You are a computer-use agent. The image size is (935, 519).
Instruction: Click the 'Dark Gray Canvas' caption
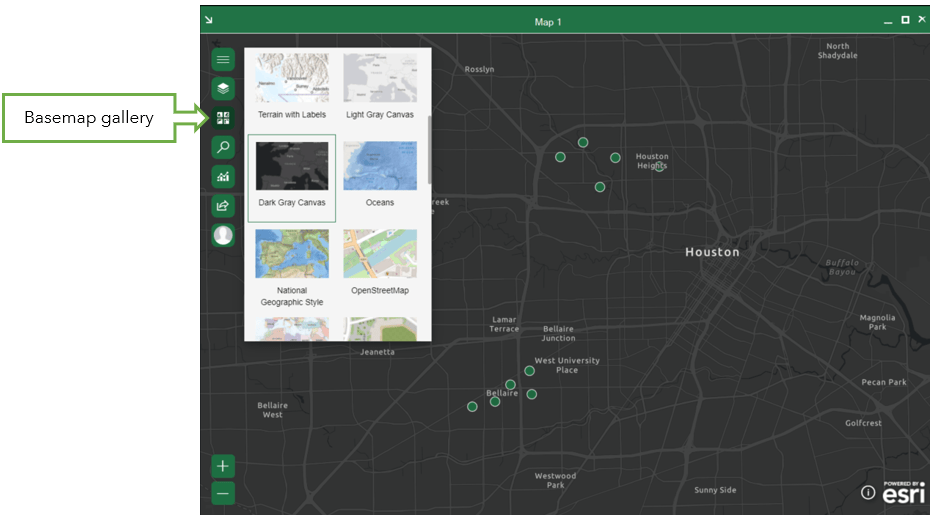292,203
